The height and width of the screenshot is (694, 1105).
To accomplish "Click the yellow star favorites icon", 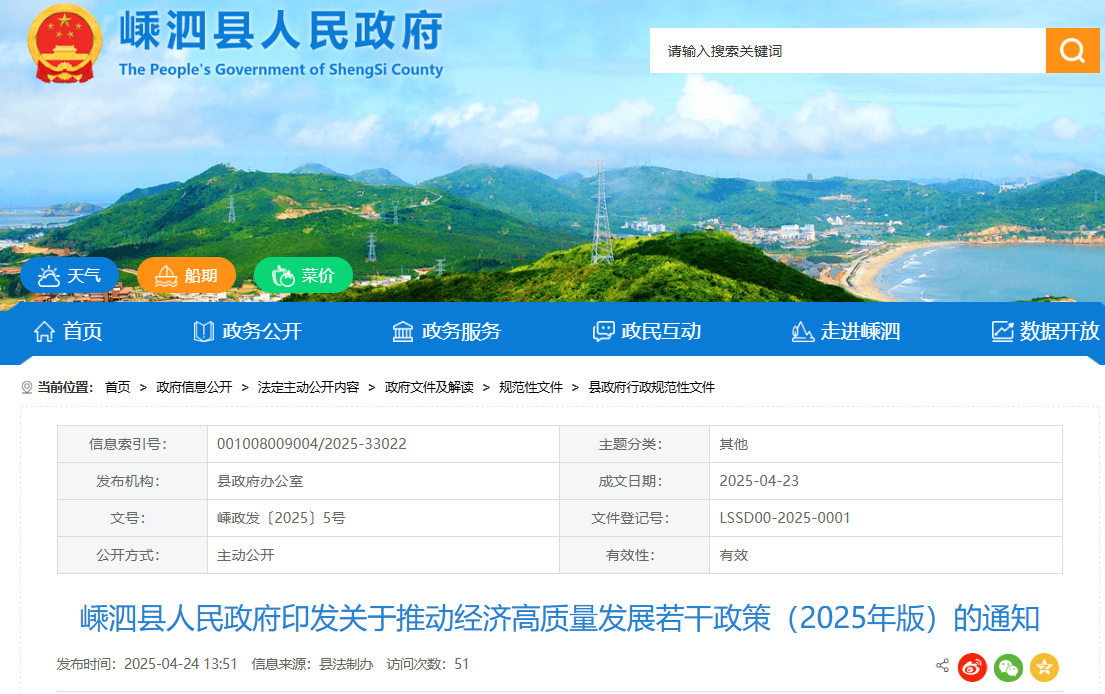I will click(x=1044, y=666).
